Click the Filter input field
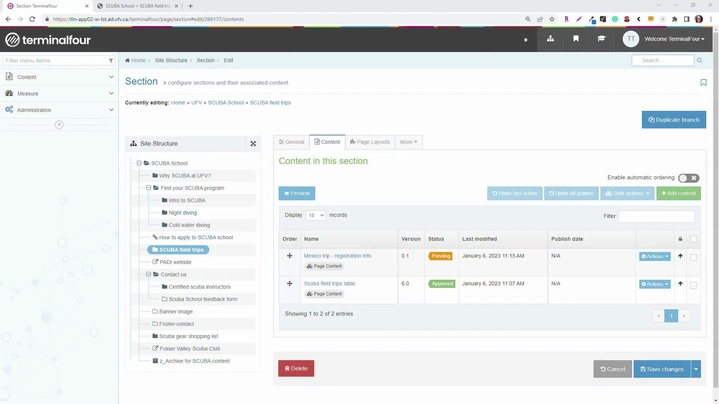This screenshot has width=719, height=404. pos(656,215)
